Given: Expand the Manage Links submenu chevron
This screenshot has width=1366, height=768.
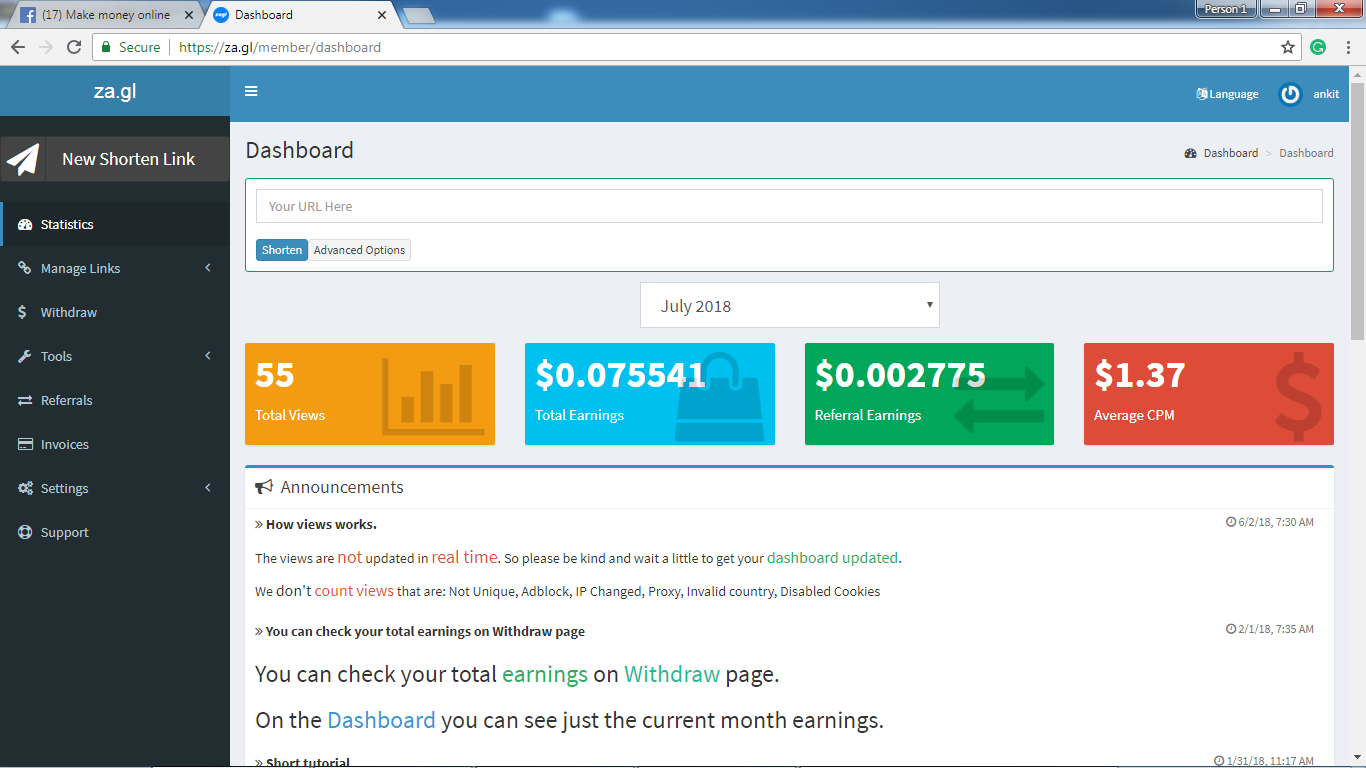Looking at the screenshot, I should 208,268.
